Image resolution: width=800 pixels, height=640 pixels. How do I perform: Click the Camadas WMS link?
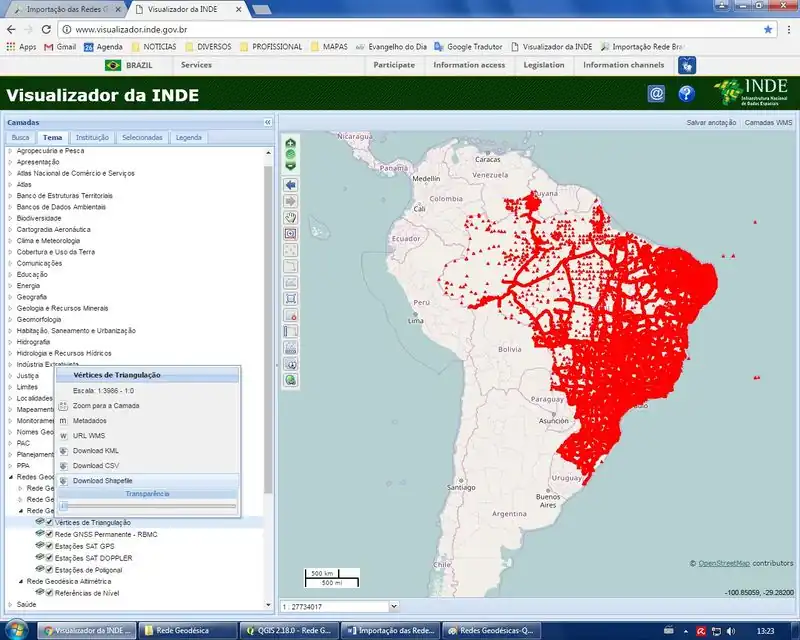pos(768,122)
